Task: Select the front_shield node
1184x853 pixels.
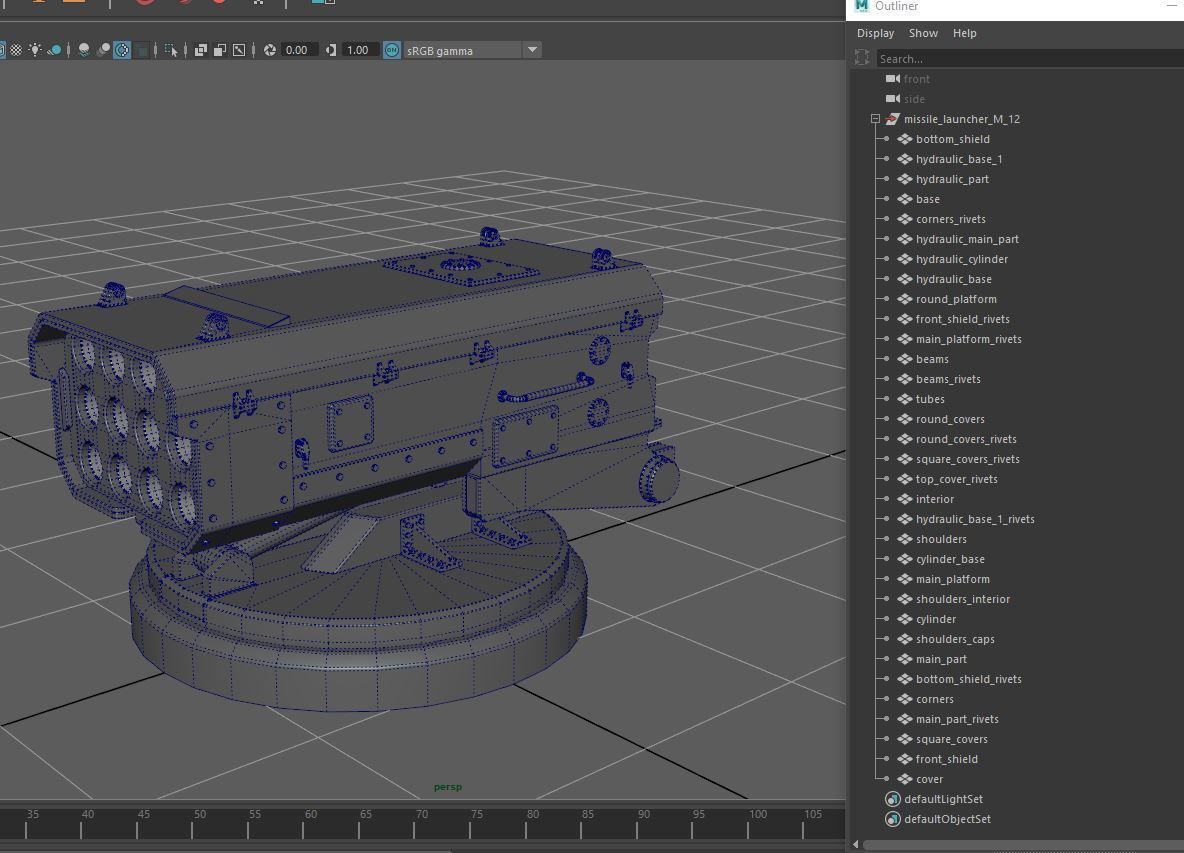Action: coord(946,759)
